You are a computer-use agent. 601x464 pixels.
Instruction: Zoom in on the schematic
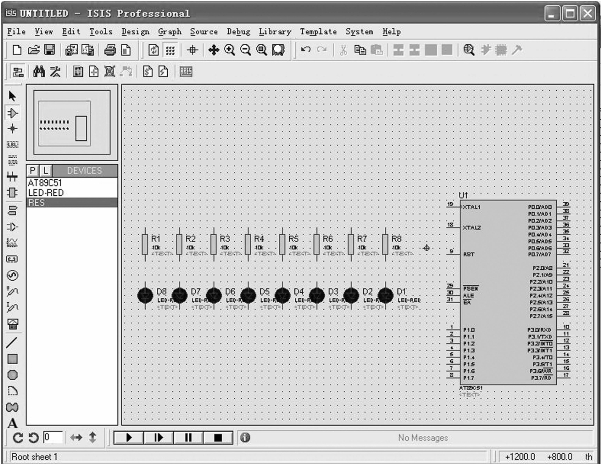click(x=230, y=50)
